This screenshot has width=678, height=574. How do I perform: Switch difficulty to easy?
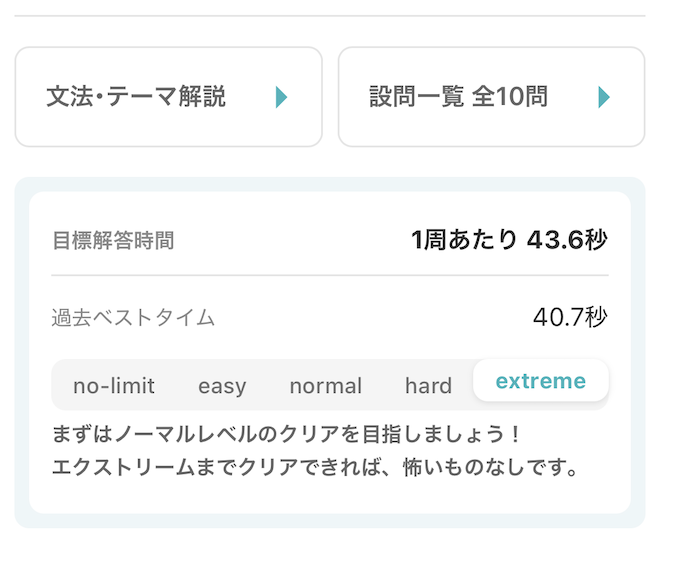222,386
